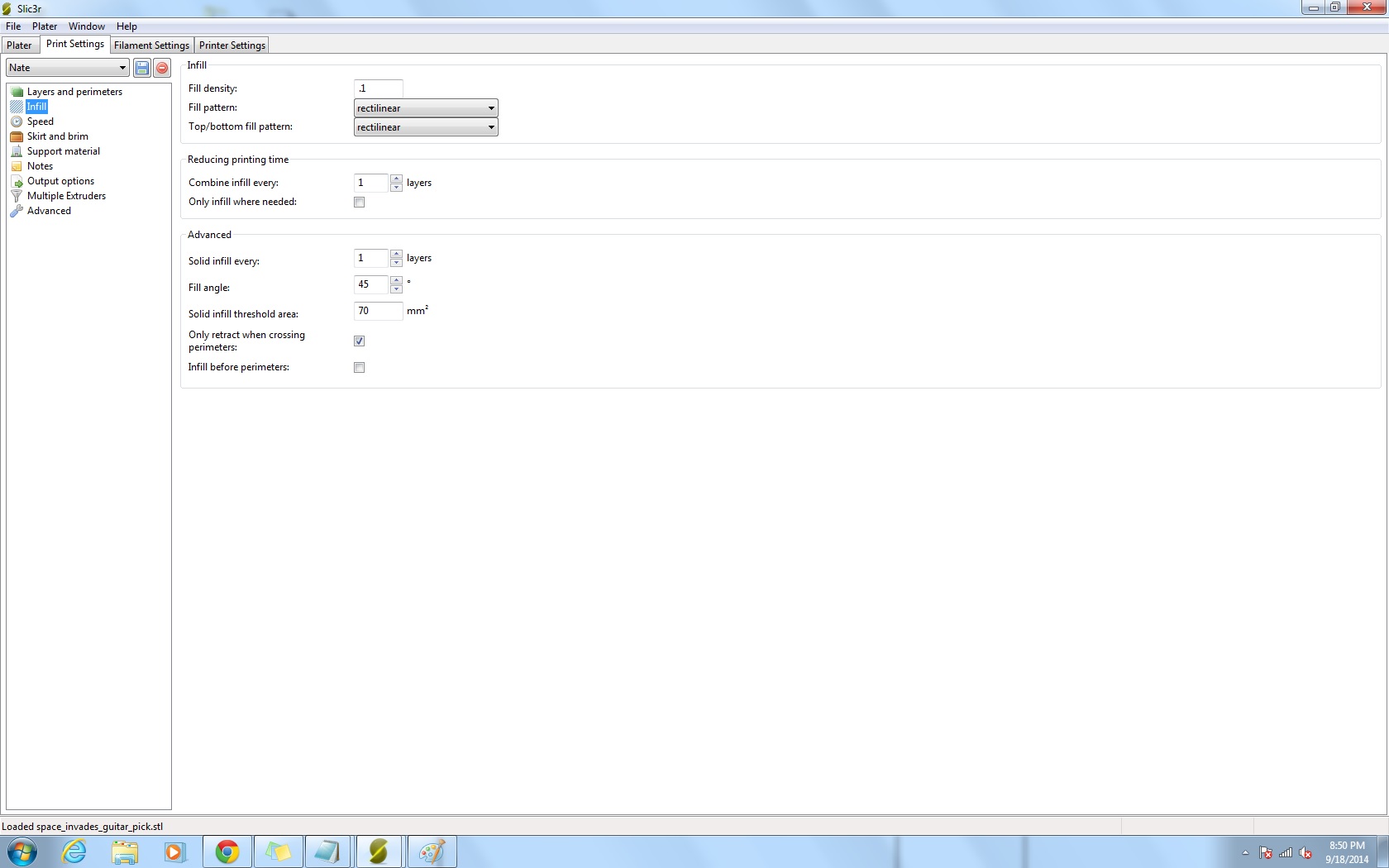This screenshot has height=868, width=1389.
Task: Decrease the Fill angle value
Action: point(396,289)
